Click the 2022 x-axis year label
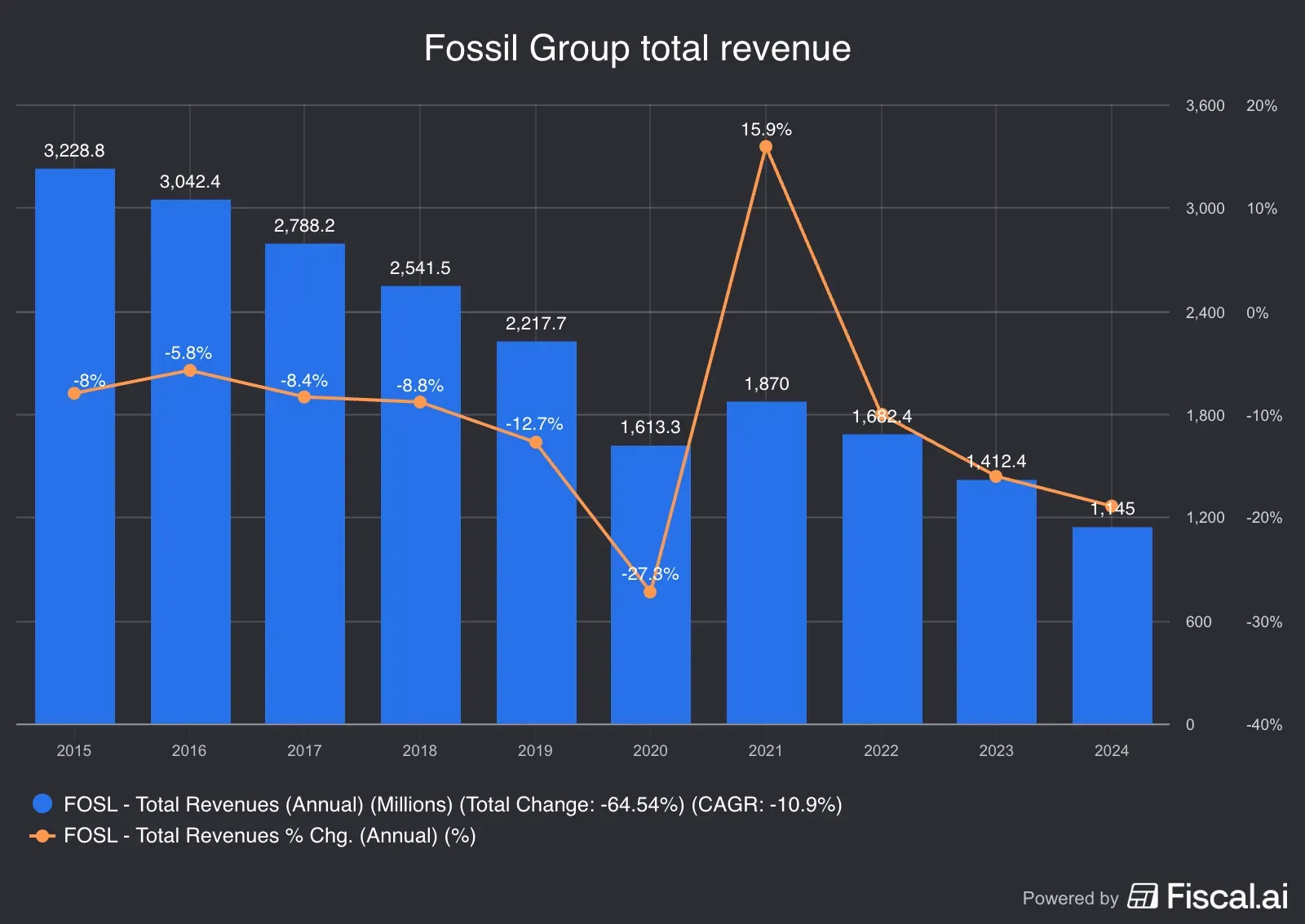This screenshot has width=1305, height=924. [881, 750]
